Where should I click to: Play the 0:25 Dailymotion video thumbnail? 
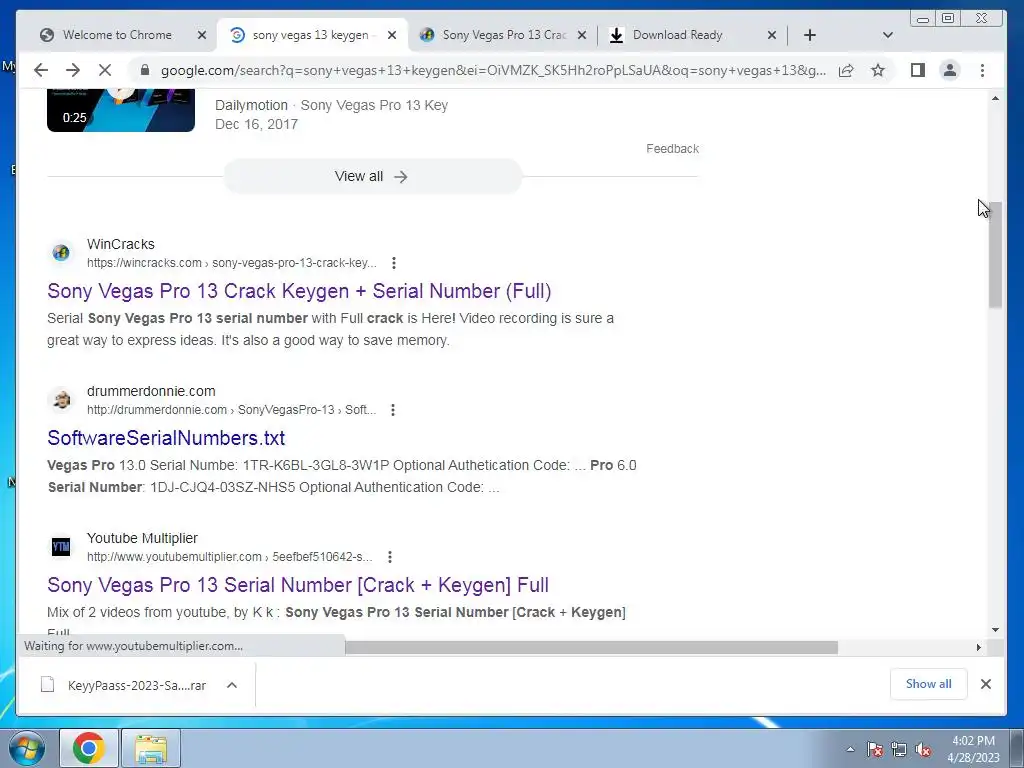point(121,111)
